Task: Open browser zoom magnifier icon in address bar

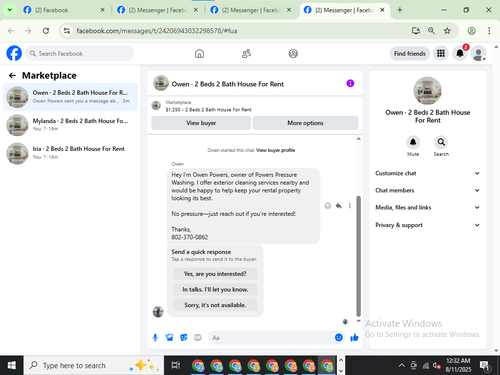Action: pyautogui.click(x=431, y=31)
